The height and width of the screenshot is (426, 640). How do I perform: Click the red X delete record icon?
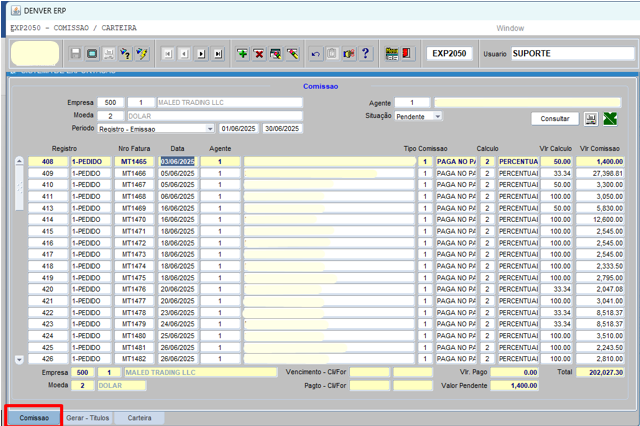point(259,53)
